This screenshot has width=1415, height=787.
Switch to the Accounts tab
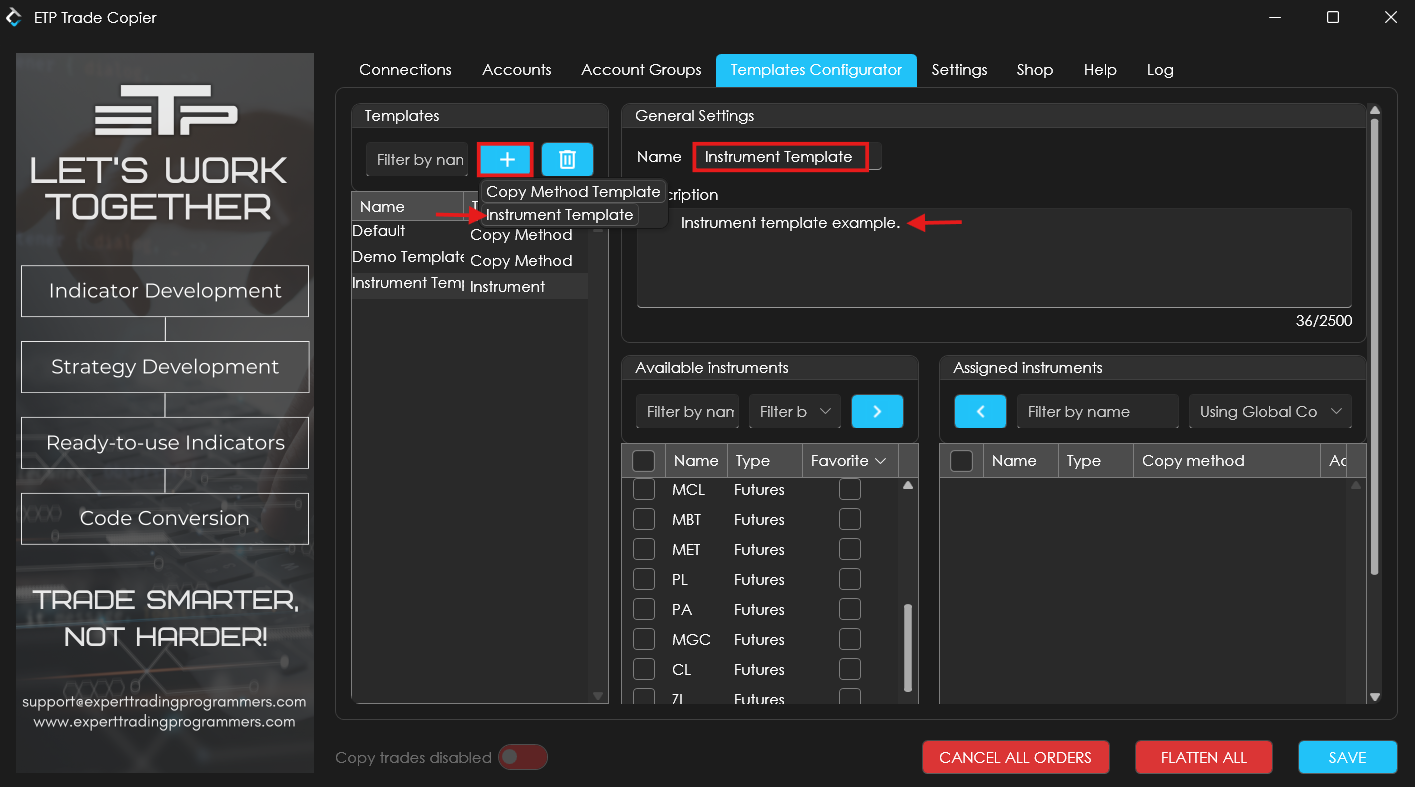coord(516,70)
